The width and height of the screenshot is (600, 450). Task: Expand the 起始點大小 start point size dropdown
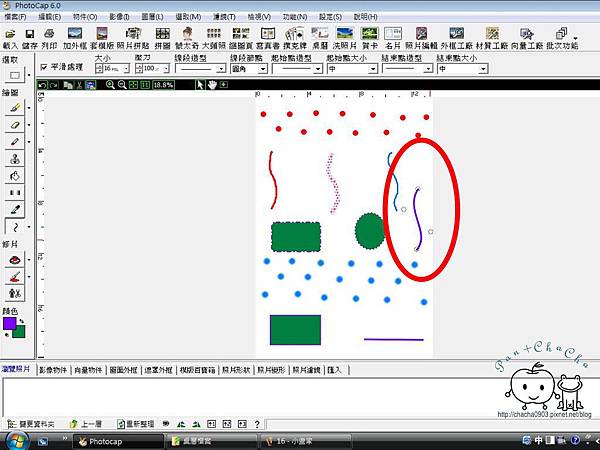(x=373, y=69)
